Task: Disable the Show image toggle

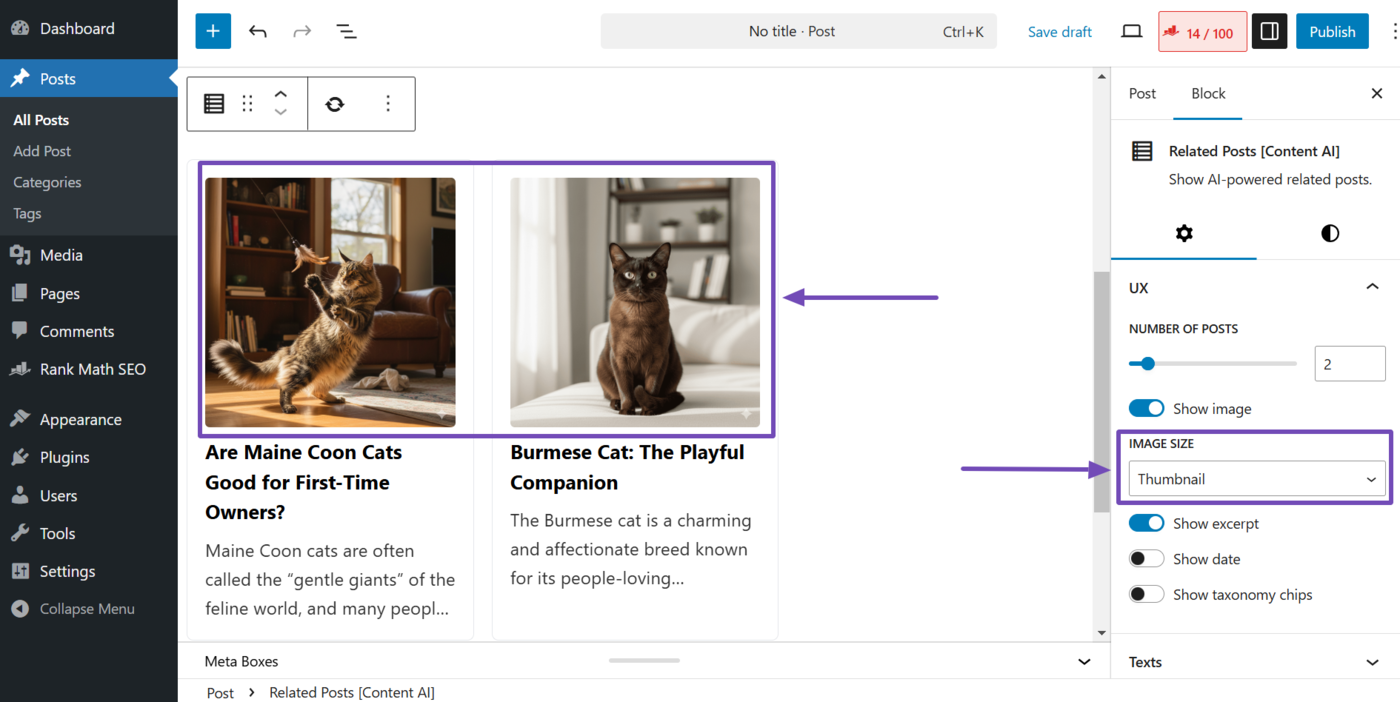Action: click(x=1146, y=408)
